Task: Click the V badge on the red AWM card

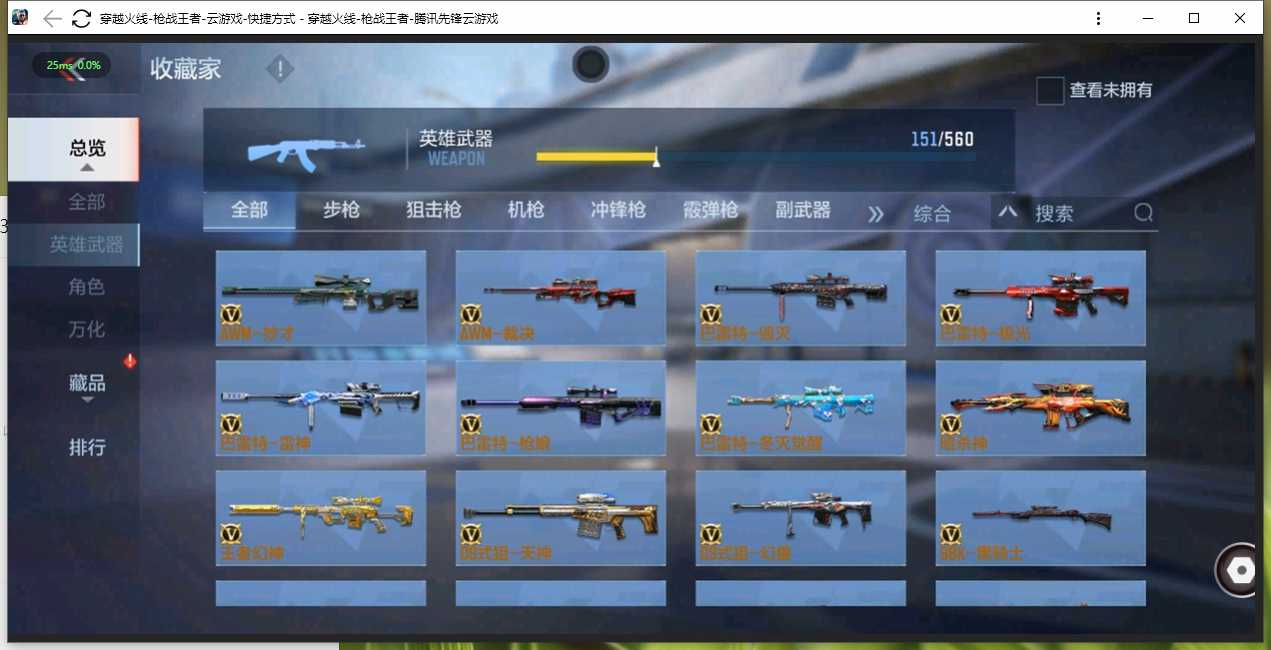Action: tap(471, 314)
